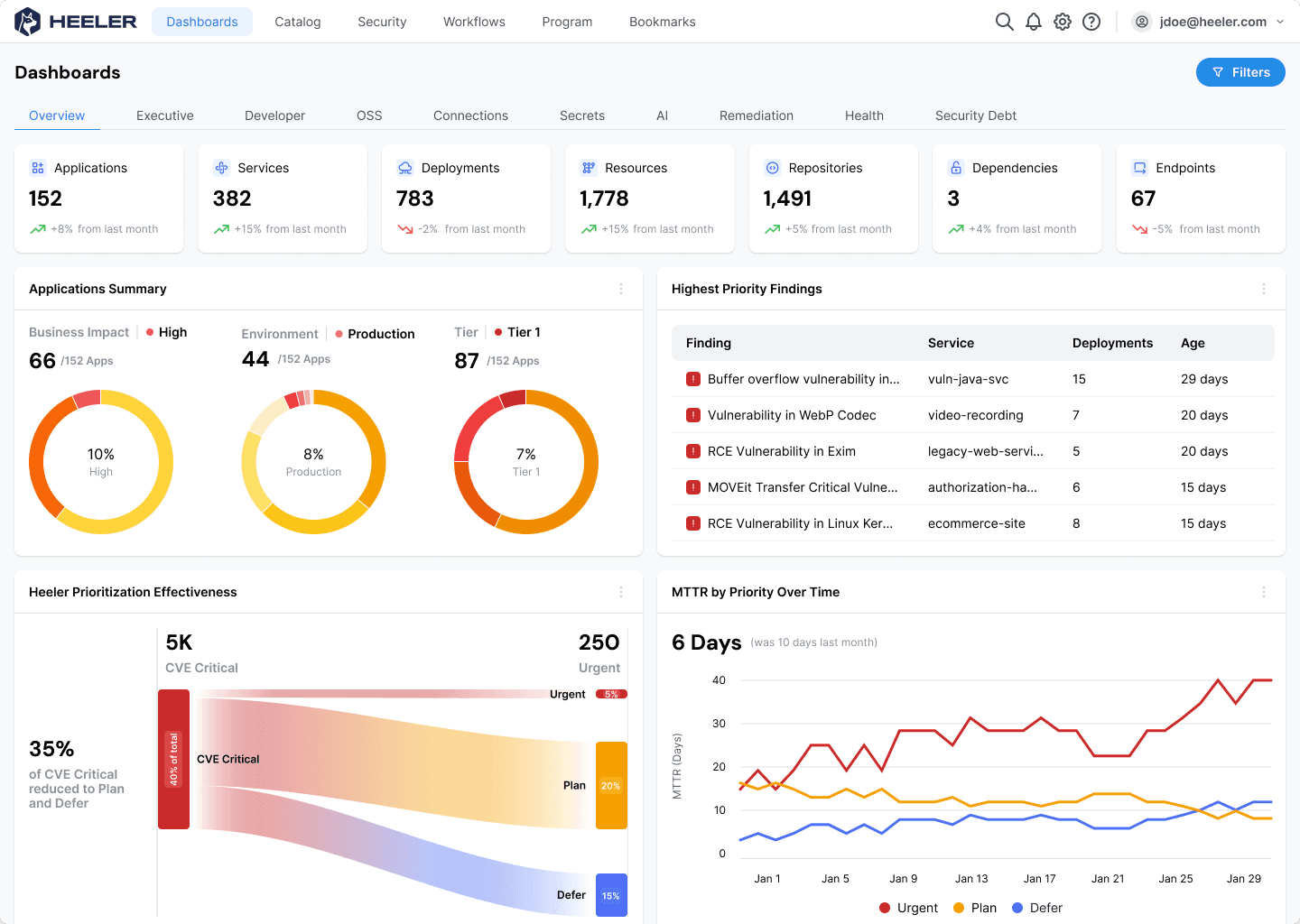Click the Dependencies lock icon

[956, 168]
